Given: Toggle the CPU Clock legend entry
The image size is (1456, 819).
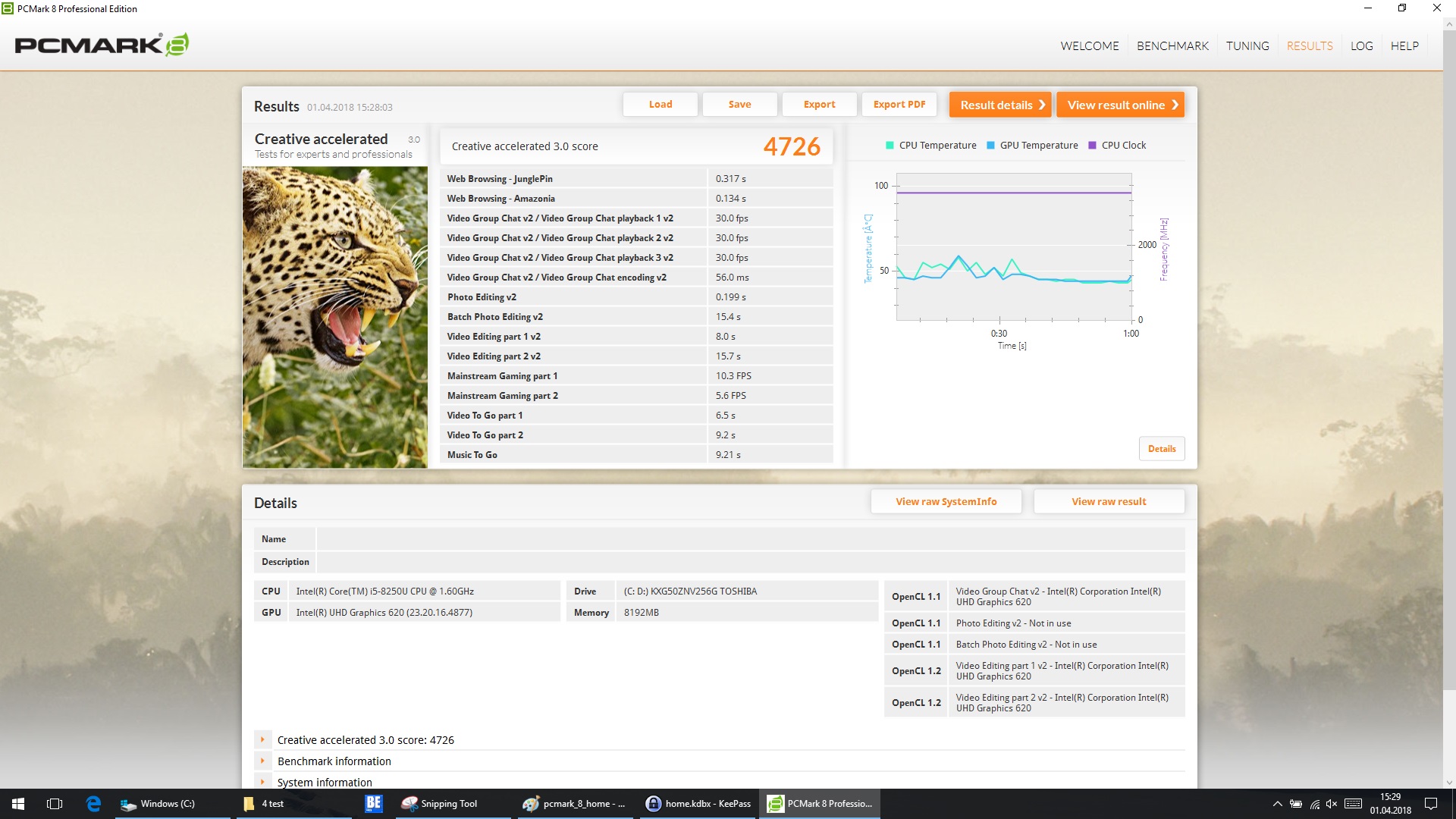Looking at the screenshot, I should [1123, 146].
